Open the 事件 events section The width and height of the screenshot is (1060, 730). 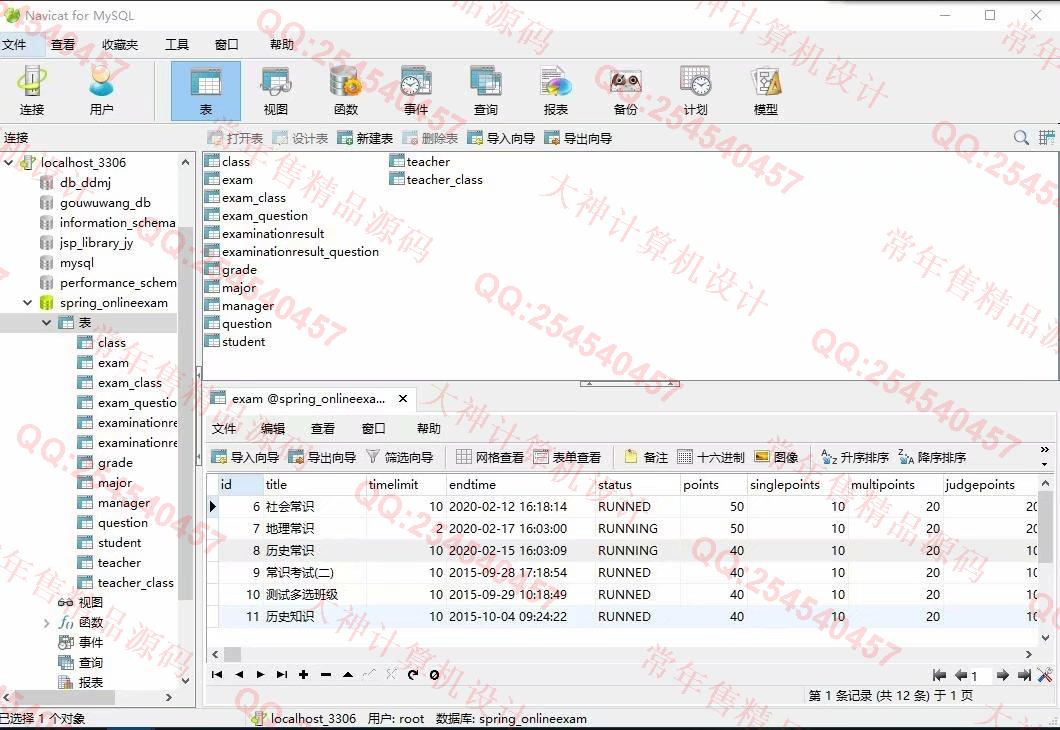pyautogui.click(x=416, y=91)
